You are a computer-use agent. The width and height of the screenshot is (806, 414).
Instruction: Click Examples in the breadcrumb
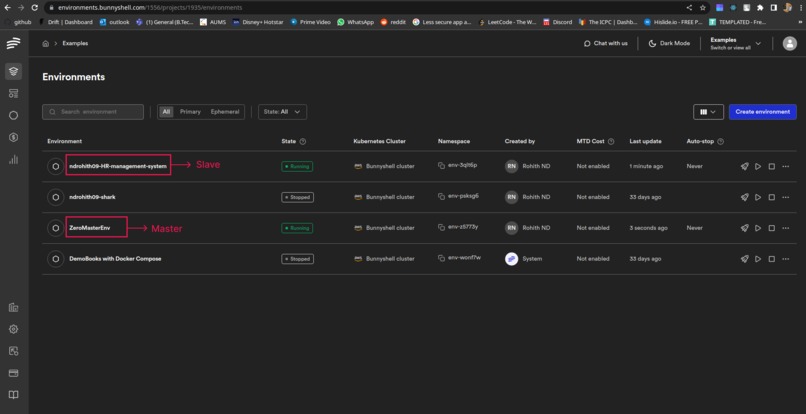click(x=75, y=44)
